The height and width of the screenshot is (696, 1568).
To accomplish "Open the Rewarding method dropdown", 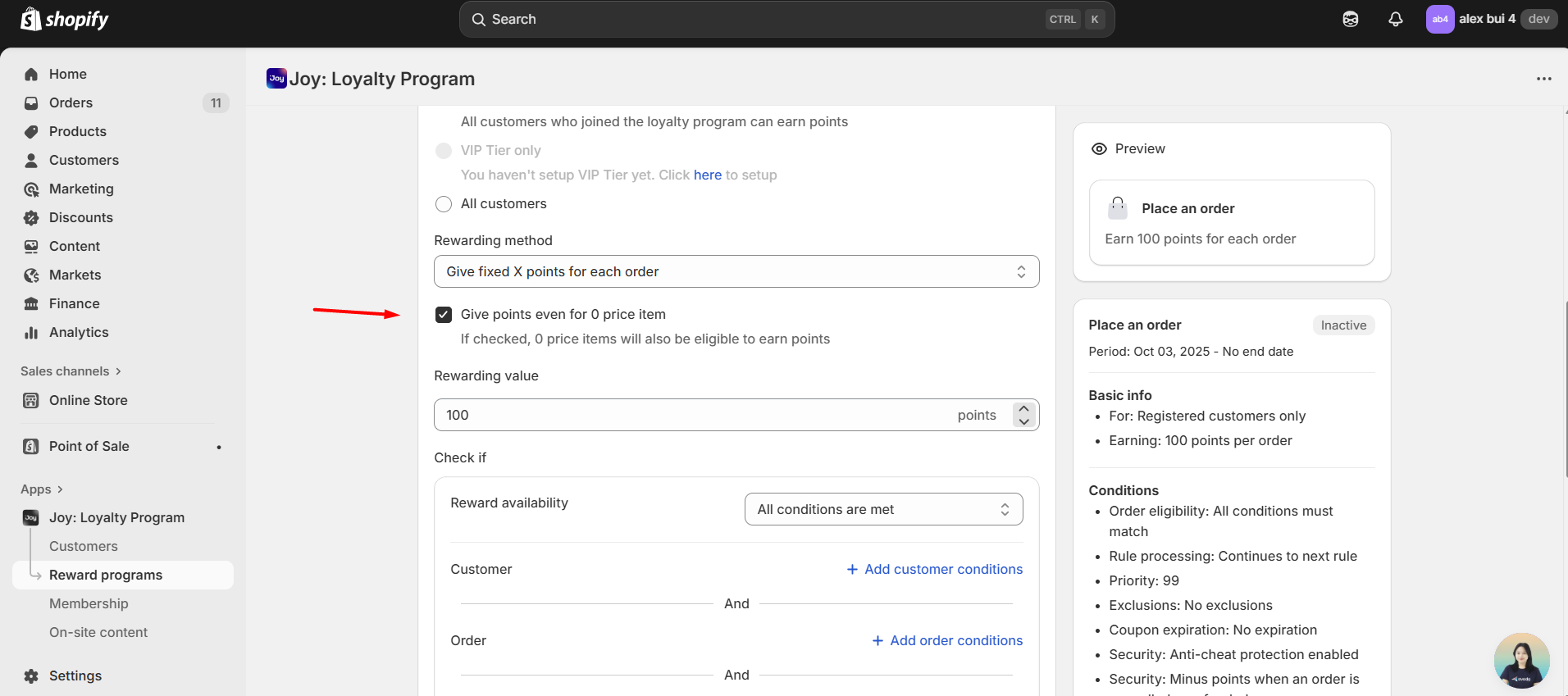I will coord(736,272).
